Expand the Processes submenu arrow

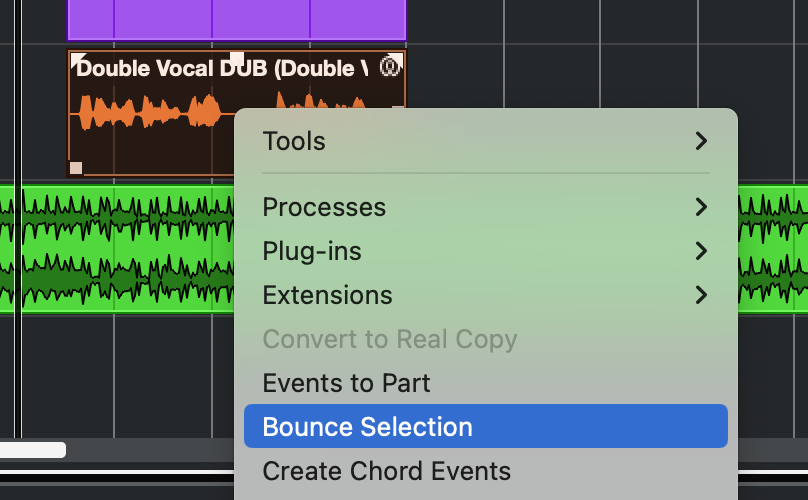(x=701, y=207)
